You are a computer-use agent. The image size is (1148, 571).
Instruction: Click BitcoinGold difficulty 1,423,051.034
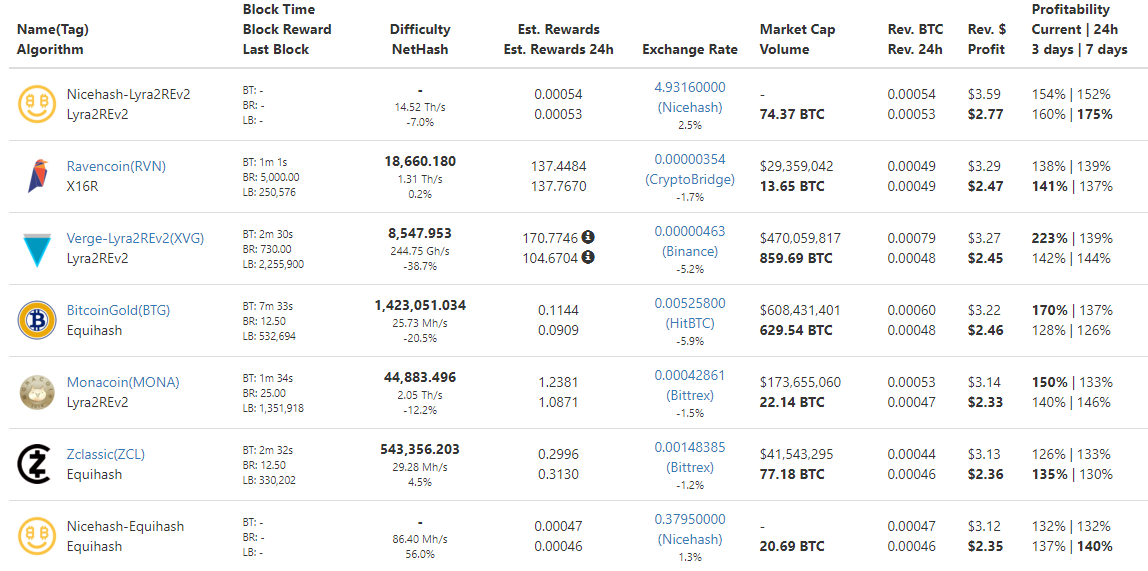click(x=420, y=305)
